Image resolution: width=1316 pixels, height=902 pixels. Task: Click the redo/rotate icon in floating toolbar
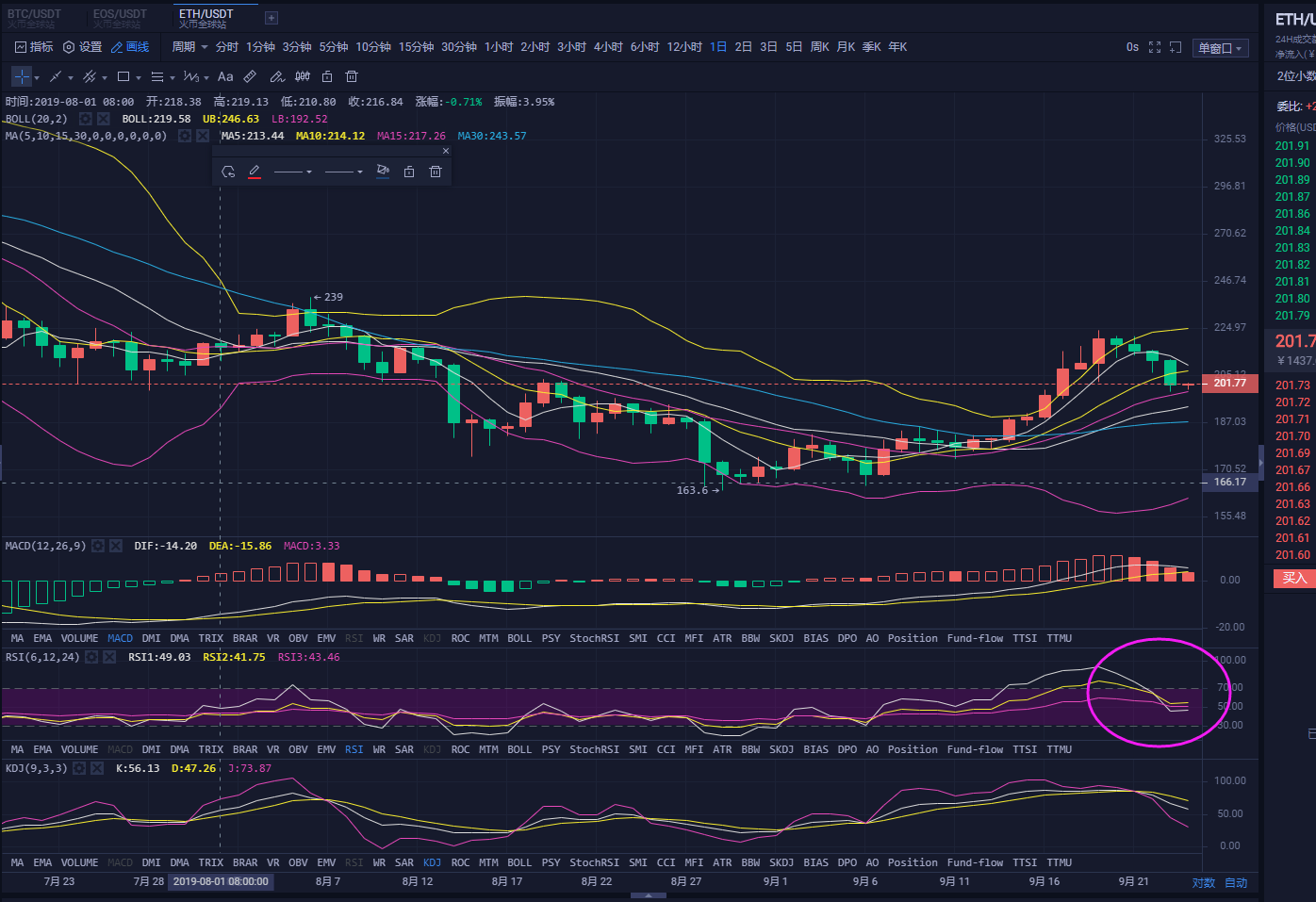coord(228,172)
